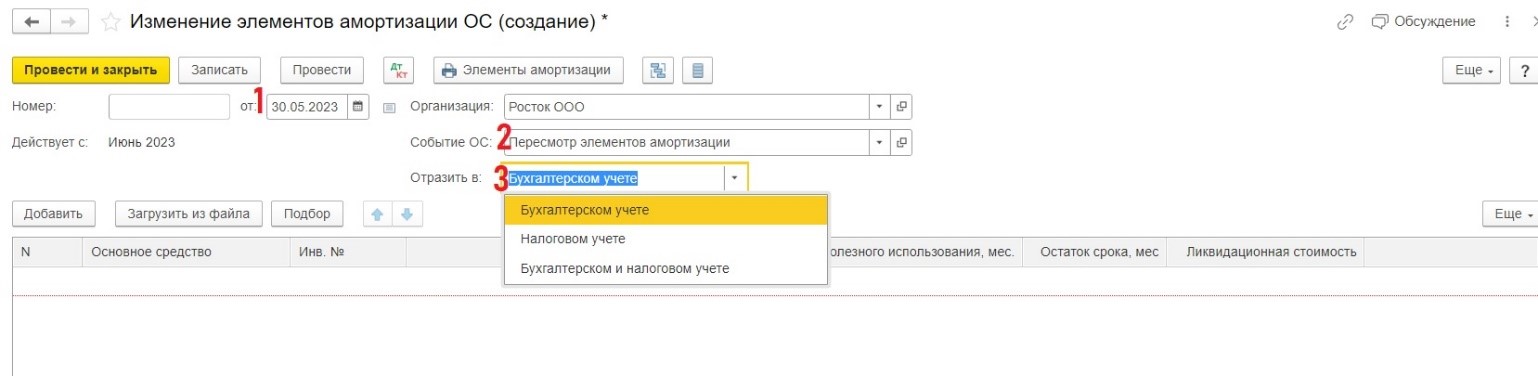
Task: Expand the Событие ОС dropdown arrow
Action: tap(879, 142)
